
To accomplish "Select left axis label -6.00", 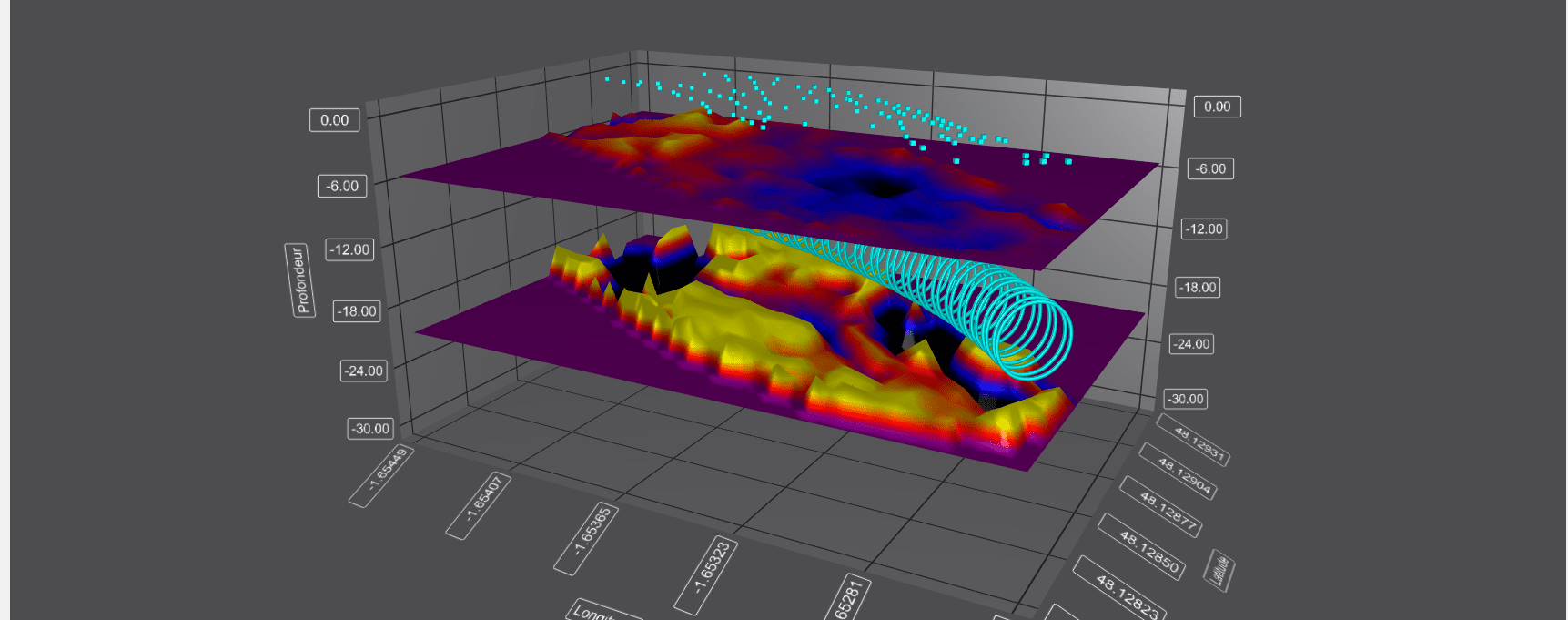I will (x=343, y=186).
